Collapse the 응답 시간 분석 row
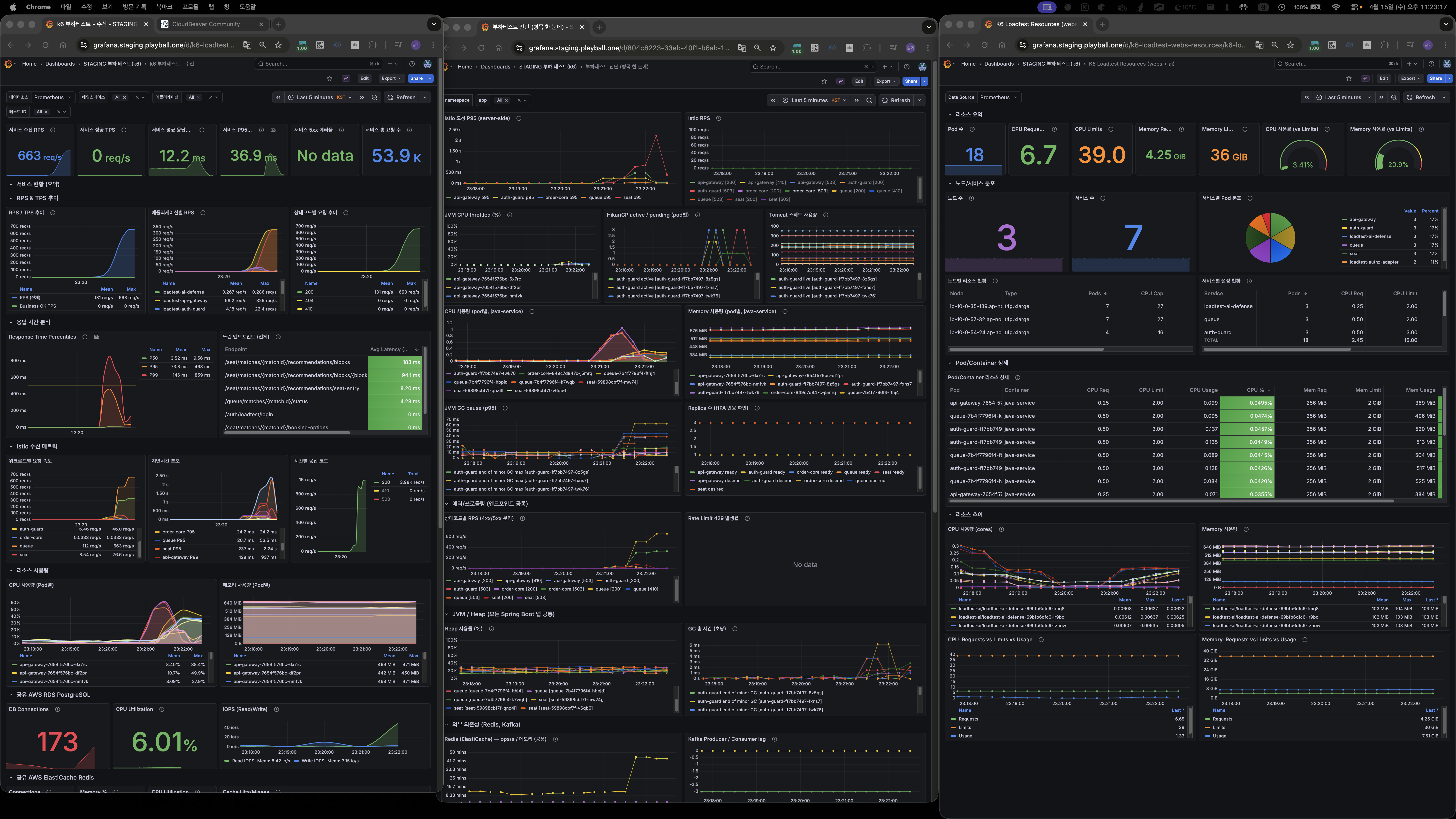Image resolution: width=1456 pixels, height=819 pixels. (33, 322)
